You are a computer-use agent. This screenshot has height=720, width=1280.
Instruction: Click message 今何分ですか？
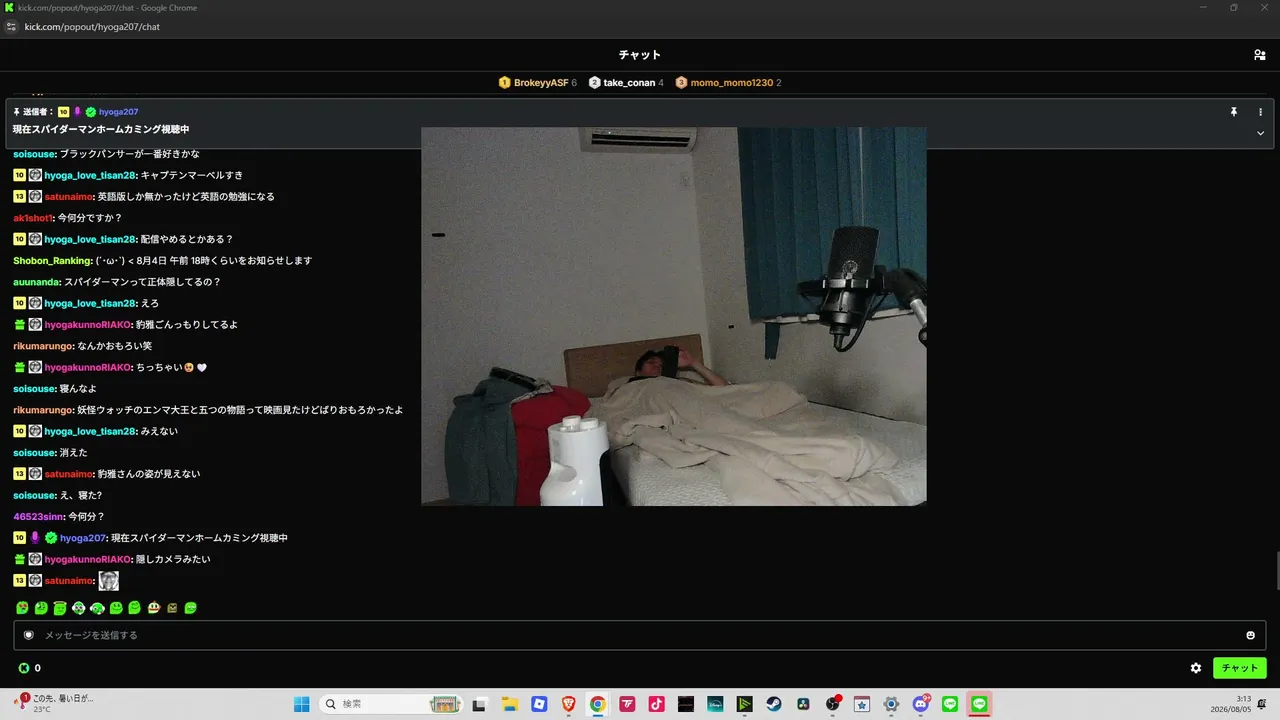click(90, 218)
